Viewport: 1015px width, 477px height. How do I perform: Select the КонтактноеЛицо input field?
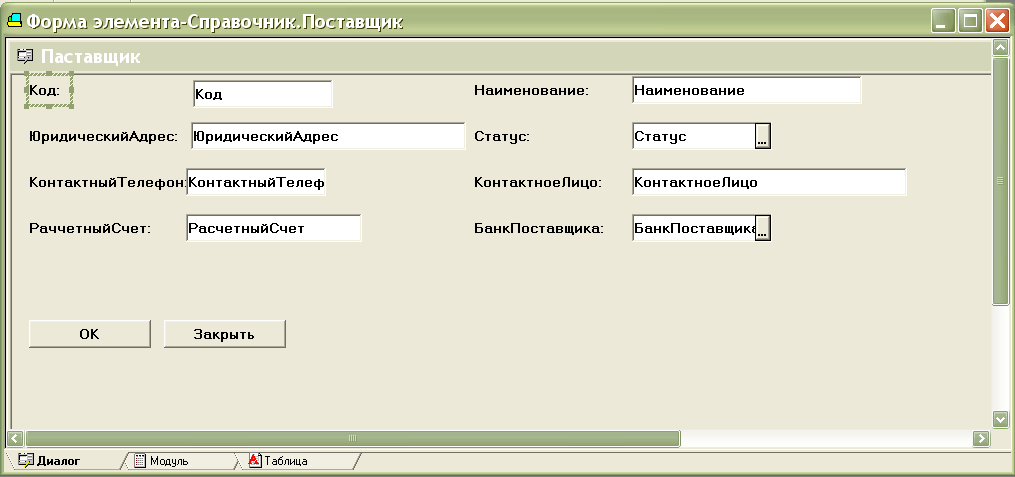(769, 182)
